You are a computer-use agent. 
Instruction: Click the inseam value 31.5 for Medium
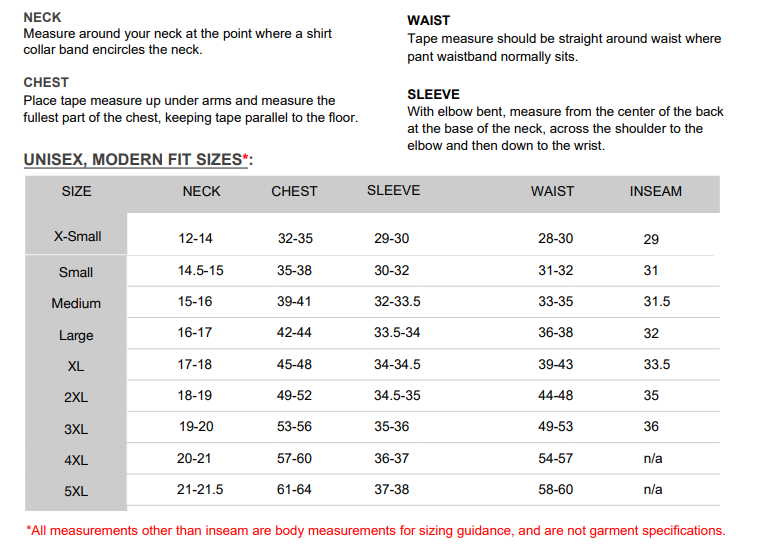(x=657, y=301)
